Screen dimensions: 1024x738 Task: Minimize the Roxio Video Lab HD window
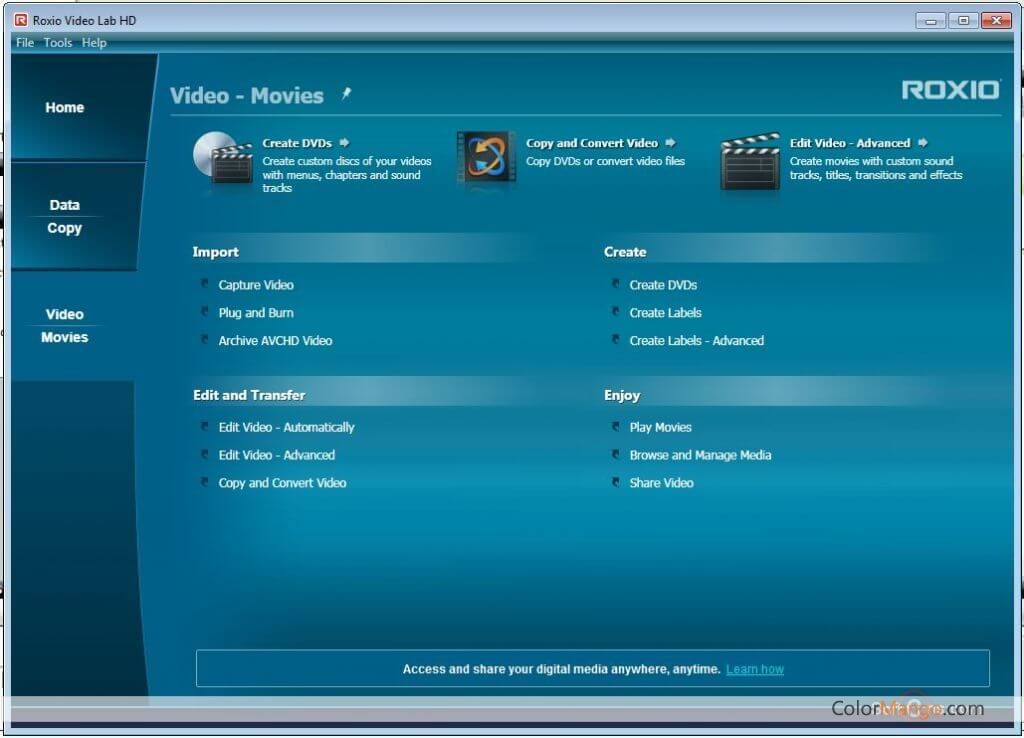(x=931, y=21)
